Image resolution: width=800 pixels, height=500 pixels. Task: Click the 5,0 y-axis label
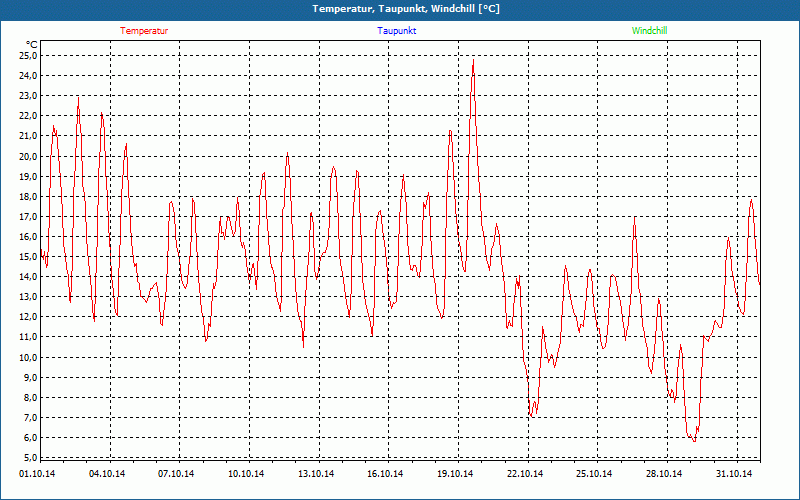click(31, 457)
